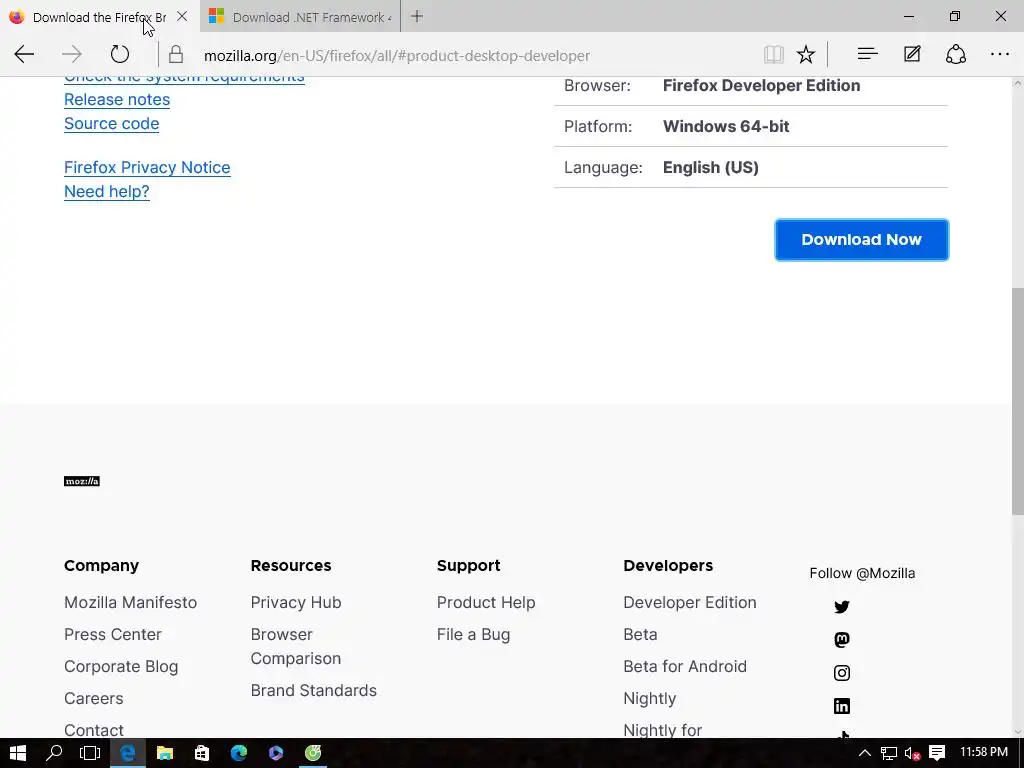1024x768 pixels.
Task: Open Mozilla Manifesto footer link
Action: (131, 602)
